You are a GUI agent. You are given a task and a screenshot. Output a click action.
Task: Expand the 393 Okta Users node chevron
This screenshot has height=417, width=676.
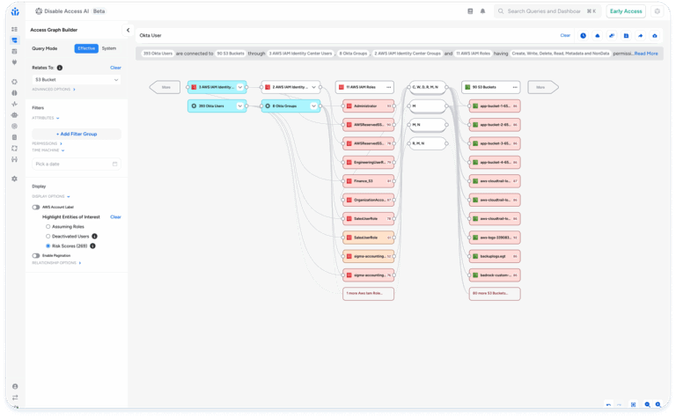240,106
